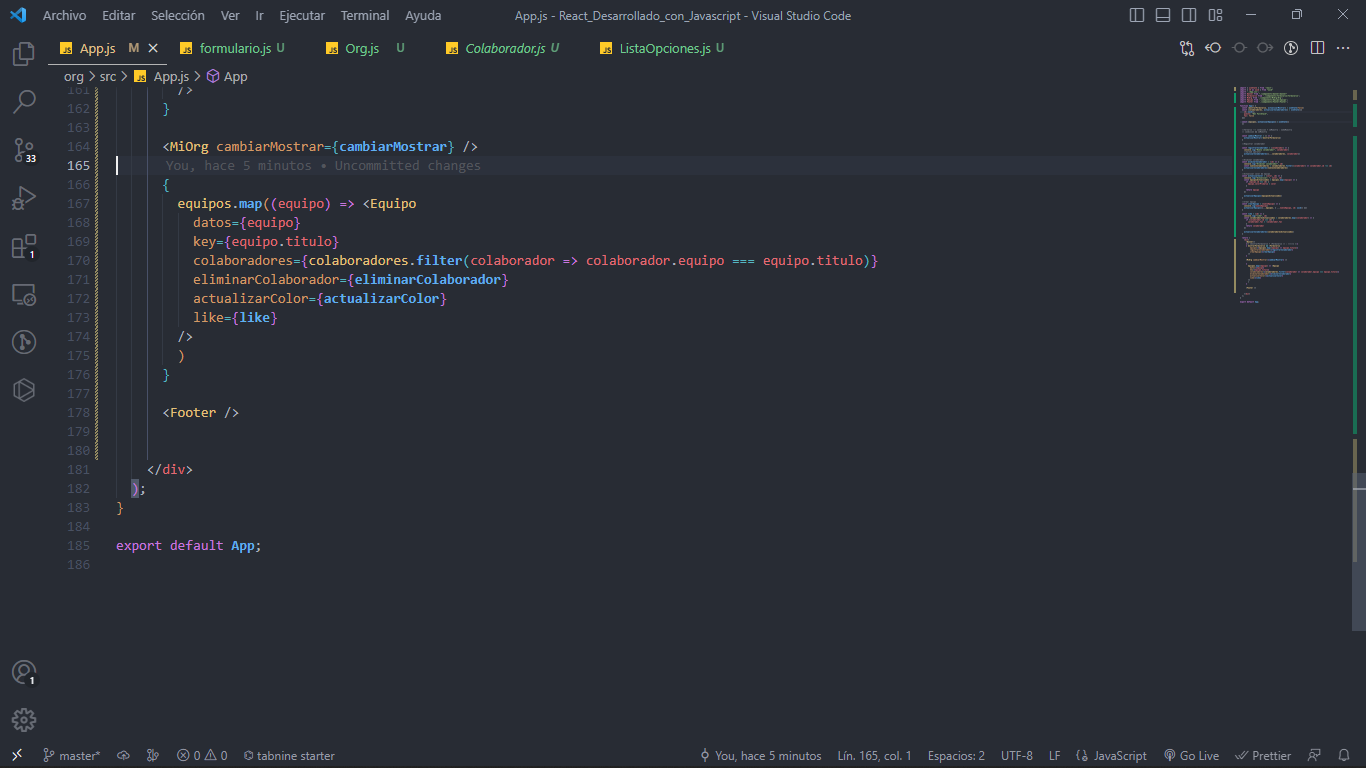
Task: Open the Accounts menu icon
Action: [24, 673]
